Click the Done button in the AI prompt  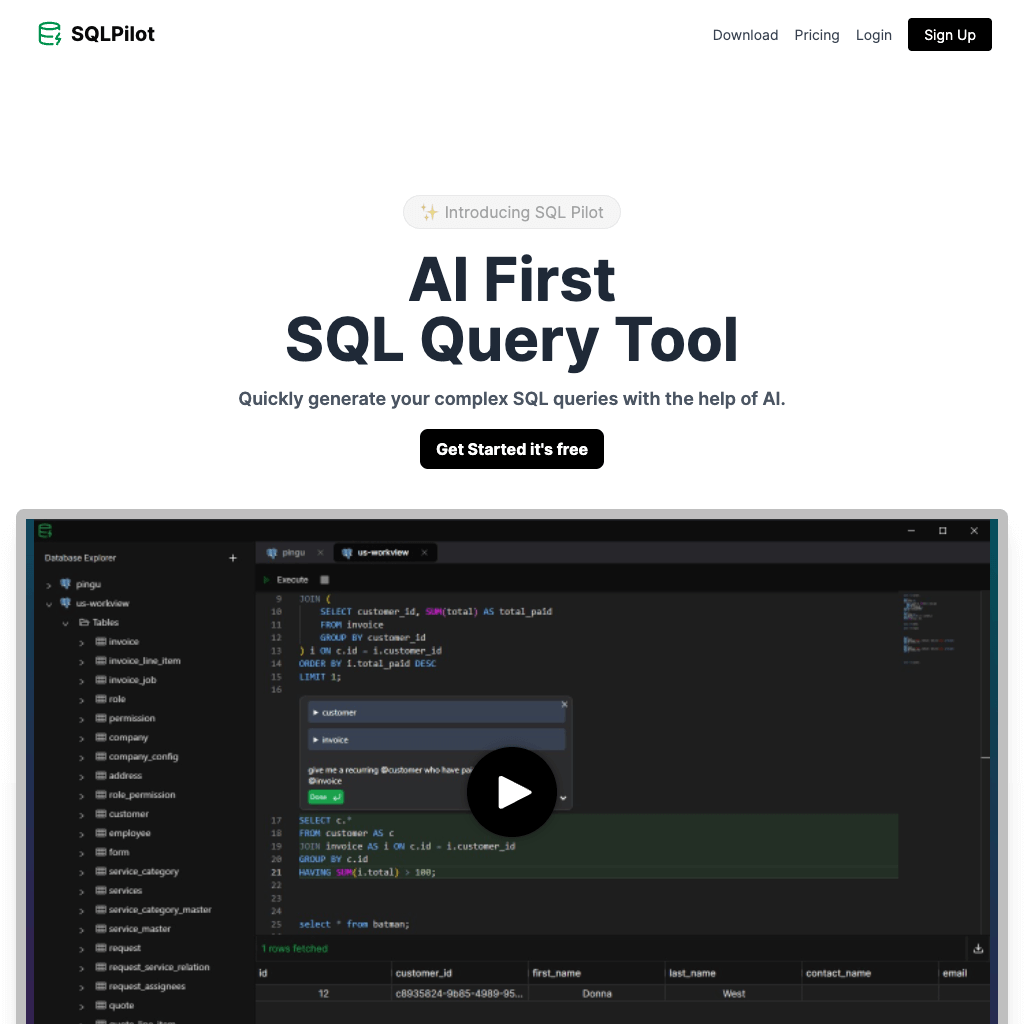(324, 796)
